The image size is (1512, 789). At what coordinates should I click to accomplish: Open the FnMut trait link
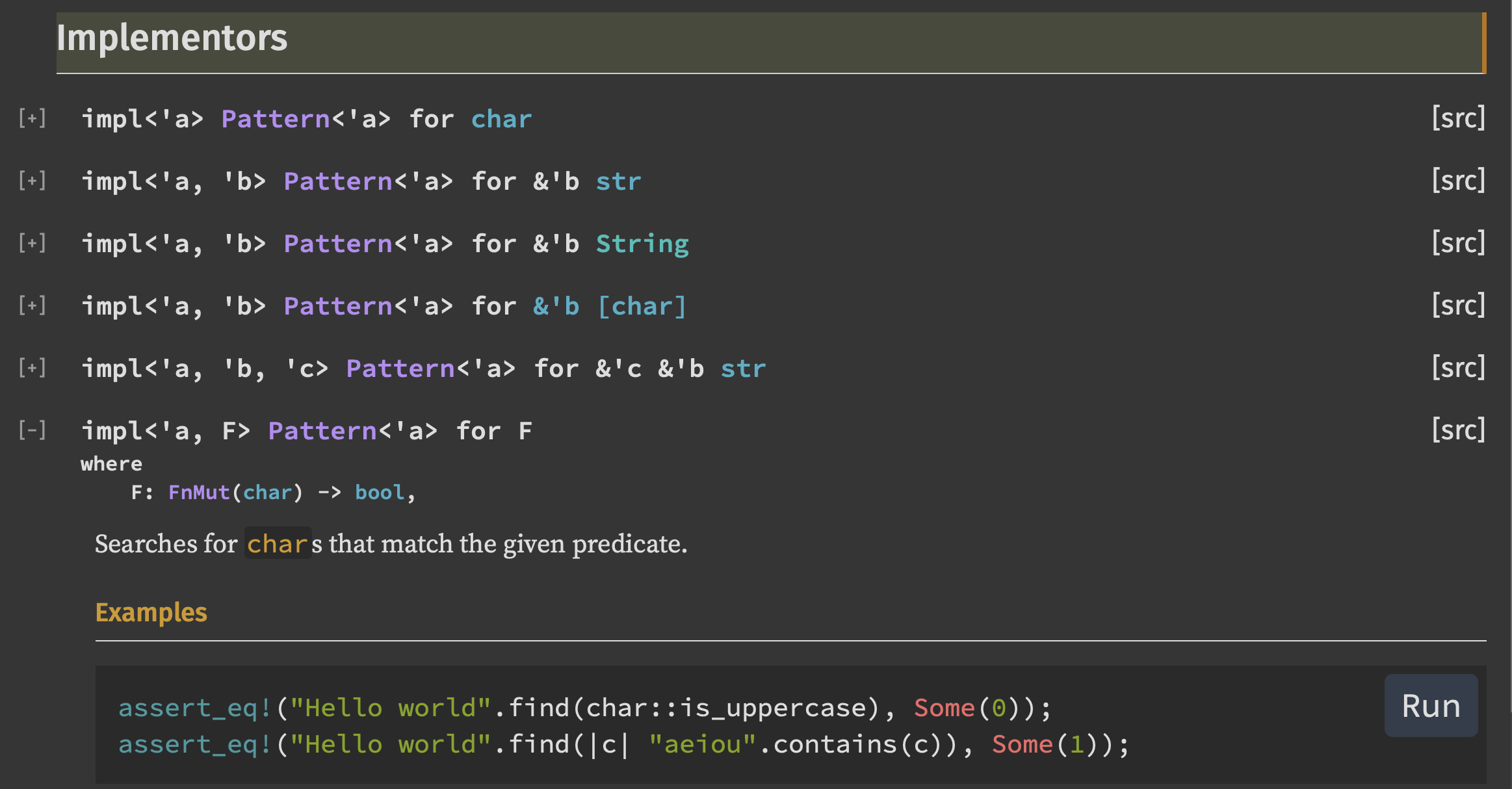pos(199,493)
